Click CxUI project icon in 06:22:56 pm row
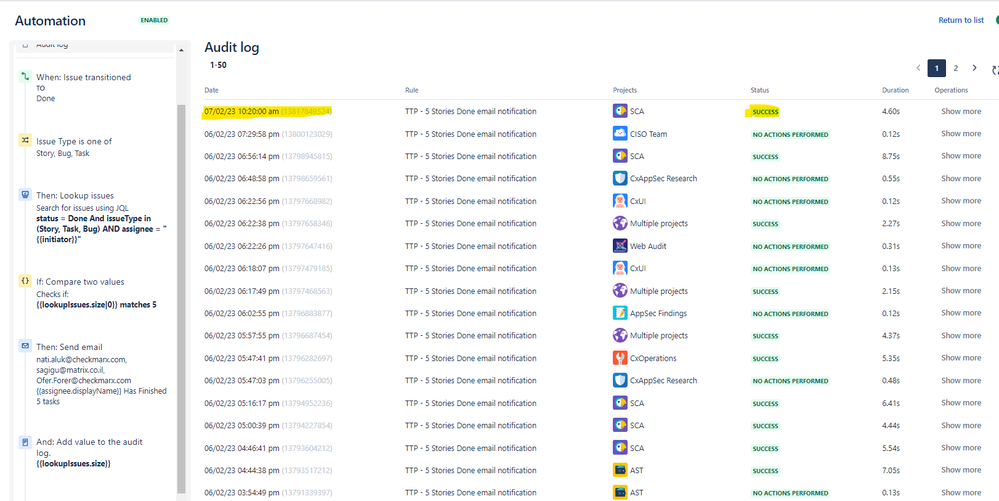Image resolution: width=999 pixels, height=501 pixels. tap(620, 201)
